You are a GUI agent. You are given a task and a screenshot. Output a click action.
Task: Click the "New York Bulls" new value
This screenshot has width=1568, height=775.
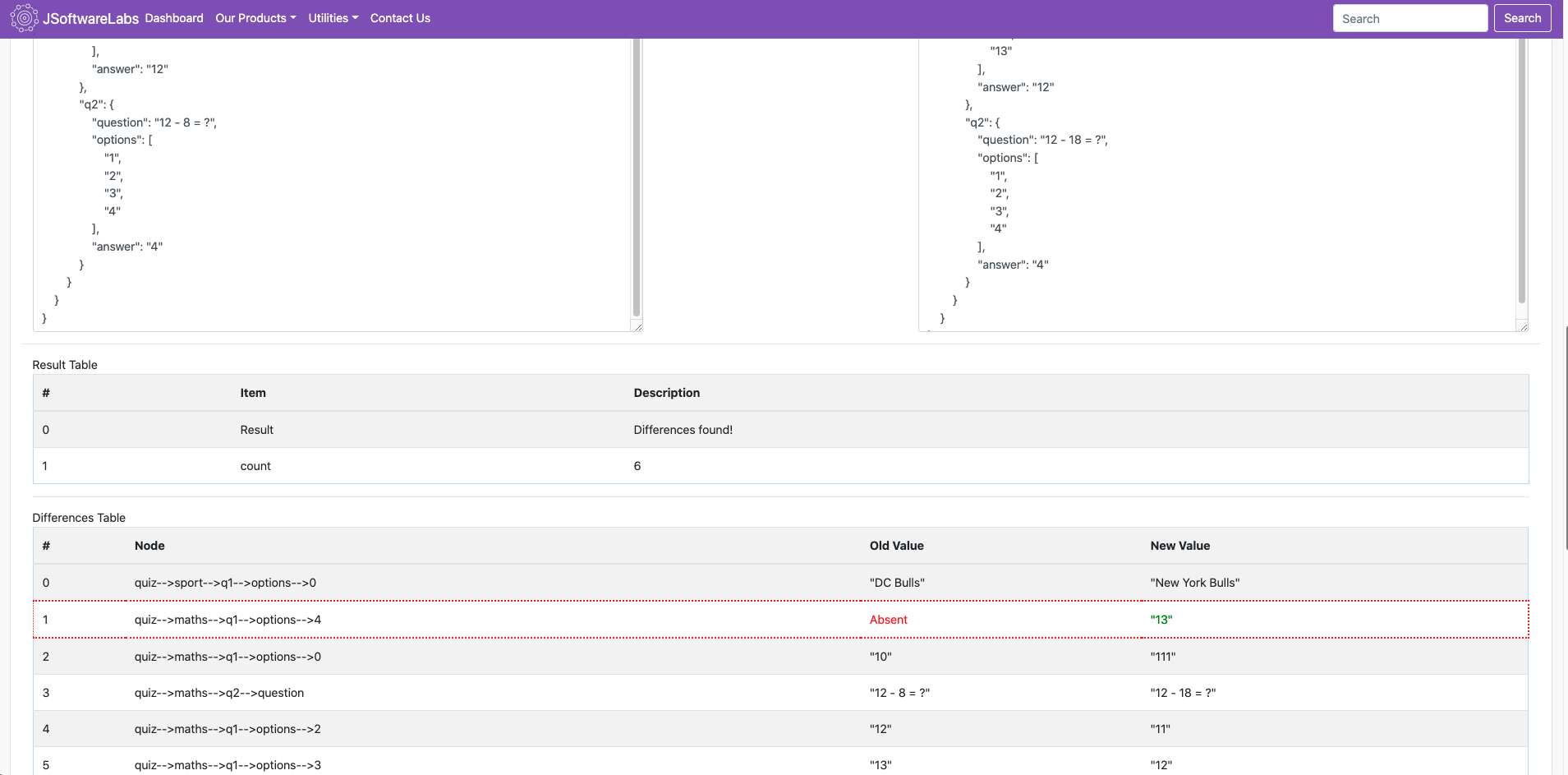1195,583
